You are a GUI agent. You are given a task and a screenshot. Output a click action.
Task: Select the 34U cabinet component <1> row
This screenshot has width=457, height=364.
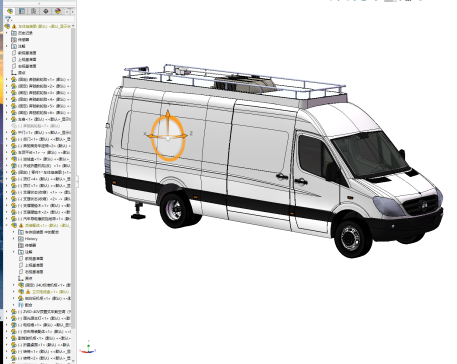coord(44,285)
